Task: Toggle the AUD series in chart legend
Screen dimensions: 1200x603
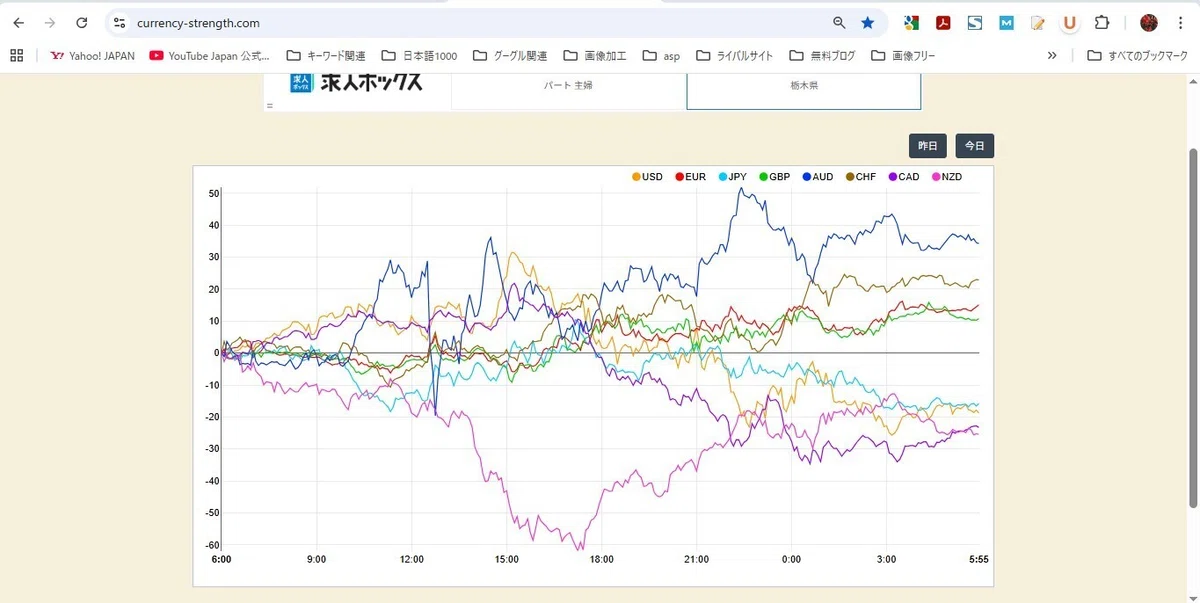Action: point(817,177)
